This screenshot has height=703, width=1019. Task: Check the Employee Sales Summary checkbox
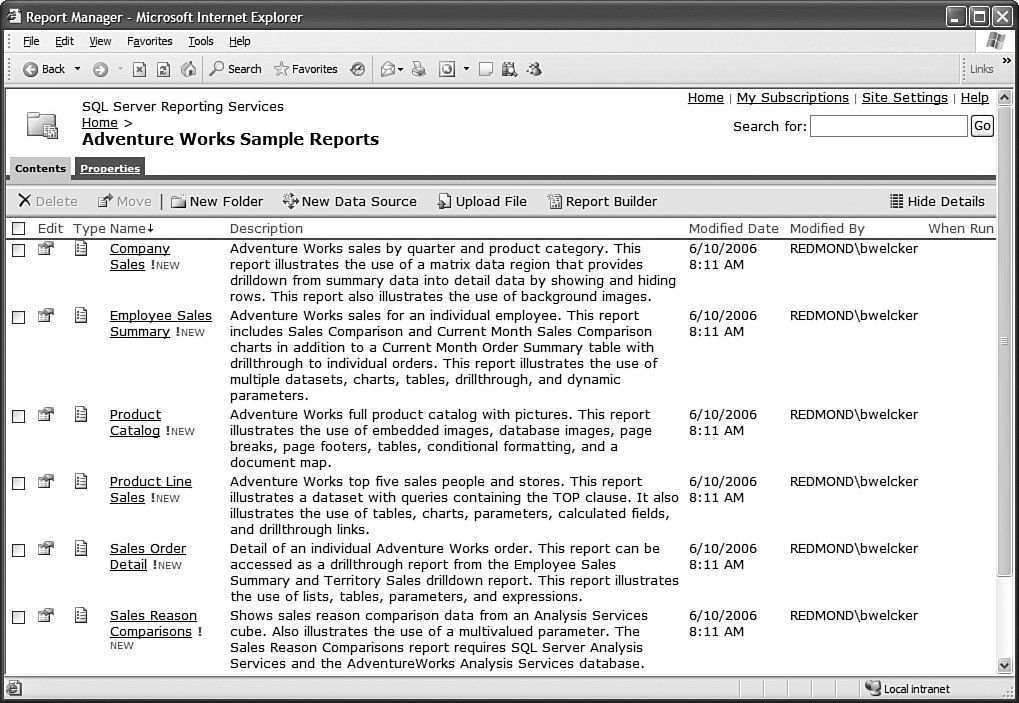coord(19,317)
